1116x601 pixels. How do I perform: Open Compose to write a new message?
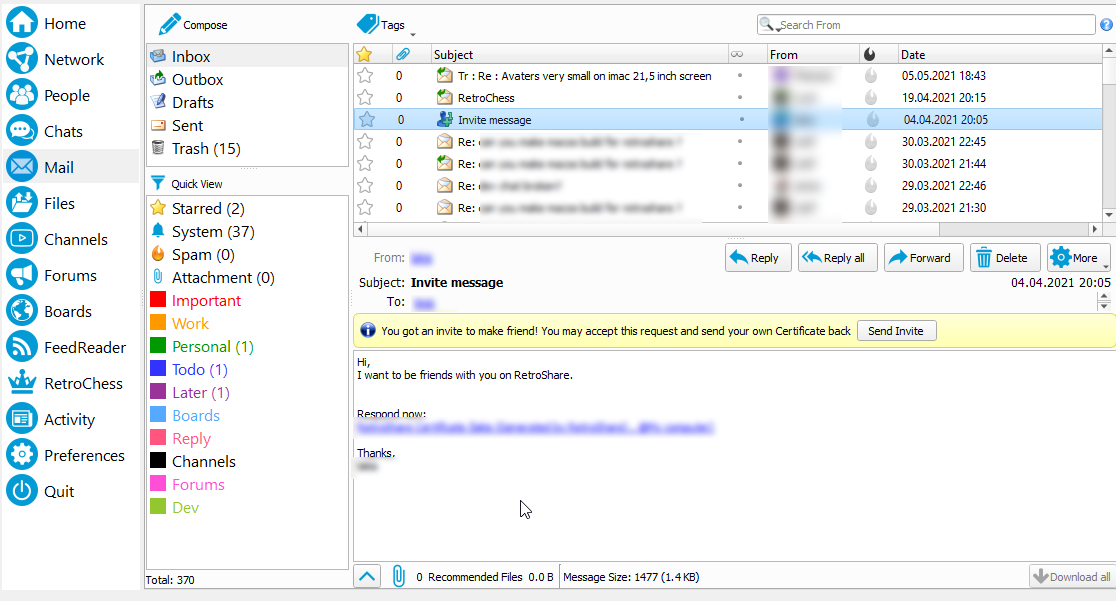(x=190, y=23)
